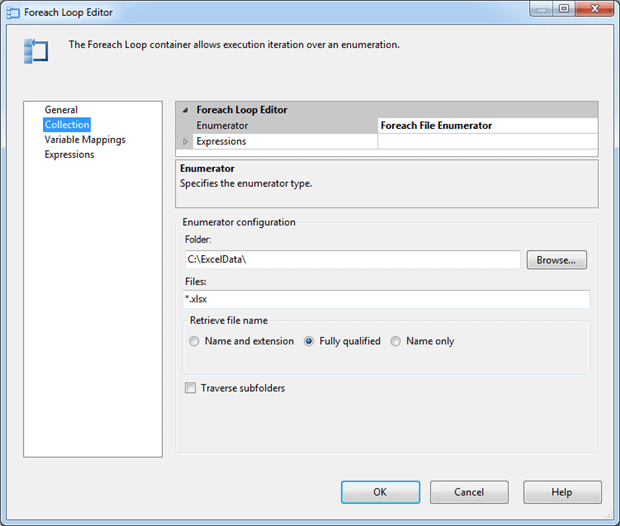
Task: Enable the Traverse subfolders checkbox
Action: [190, 388]
